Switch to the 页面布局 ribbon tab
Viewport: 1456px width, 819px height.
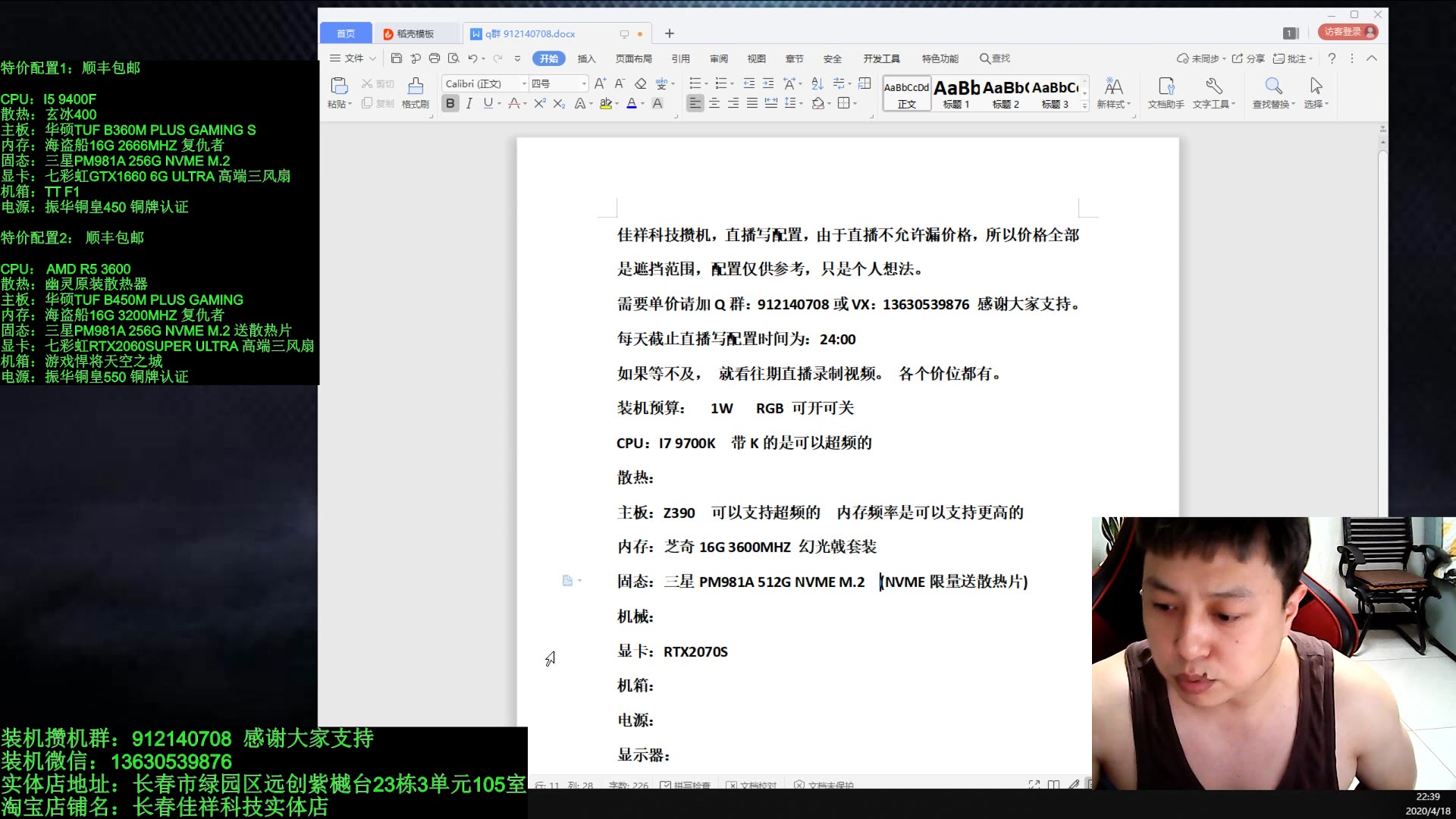pyautogui.click(x=633, y=58)
